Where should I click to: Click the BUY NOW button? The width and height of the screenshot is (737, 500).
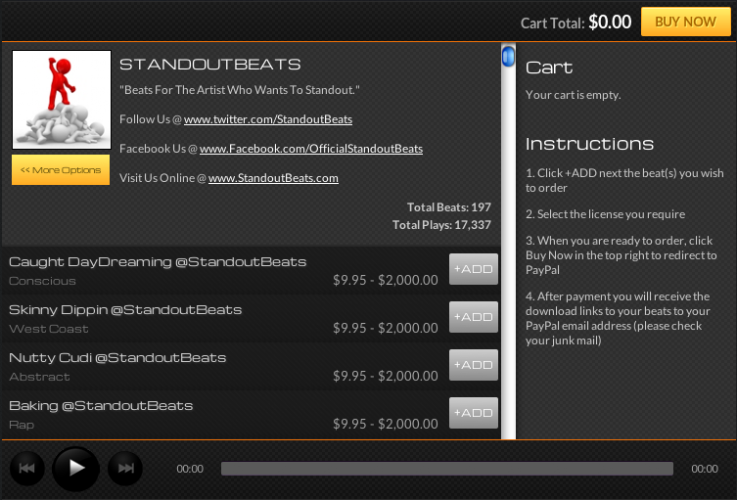click(x=685, y=22)
